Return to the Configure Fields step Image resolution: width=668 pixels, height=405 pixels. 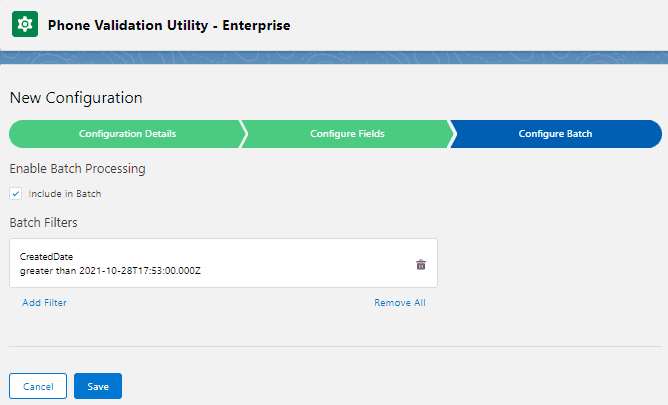(347, 134)
